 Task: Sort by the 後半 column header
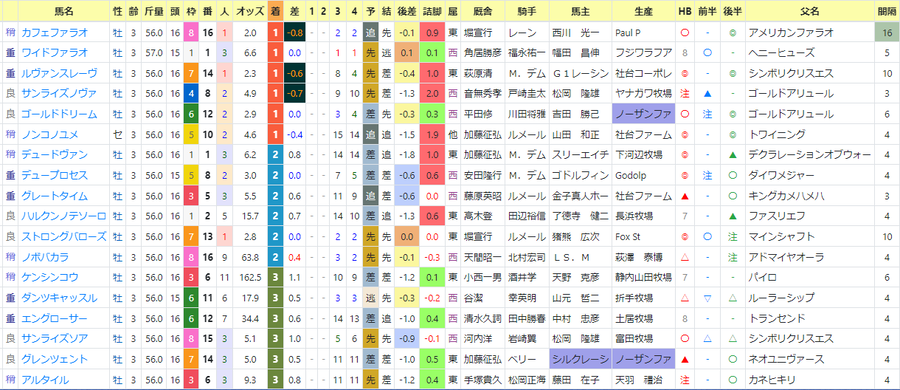click(x=732, y=11)
